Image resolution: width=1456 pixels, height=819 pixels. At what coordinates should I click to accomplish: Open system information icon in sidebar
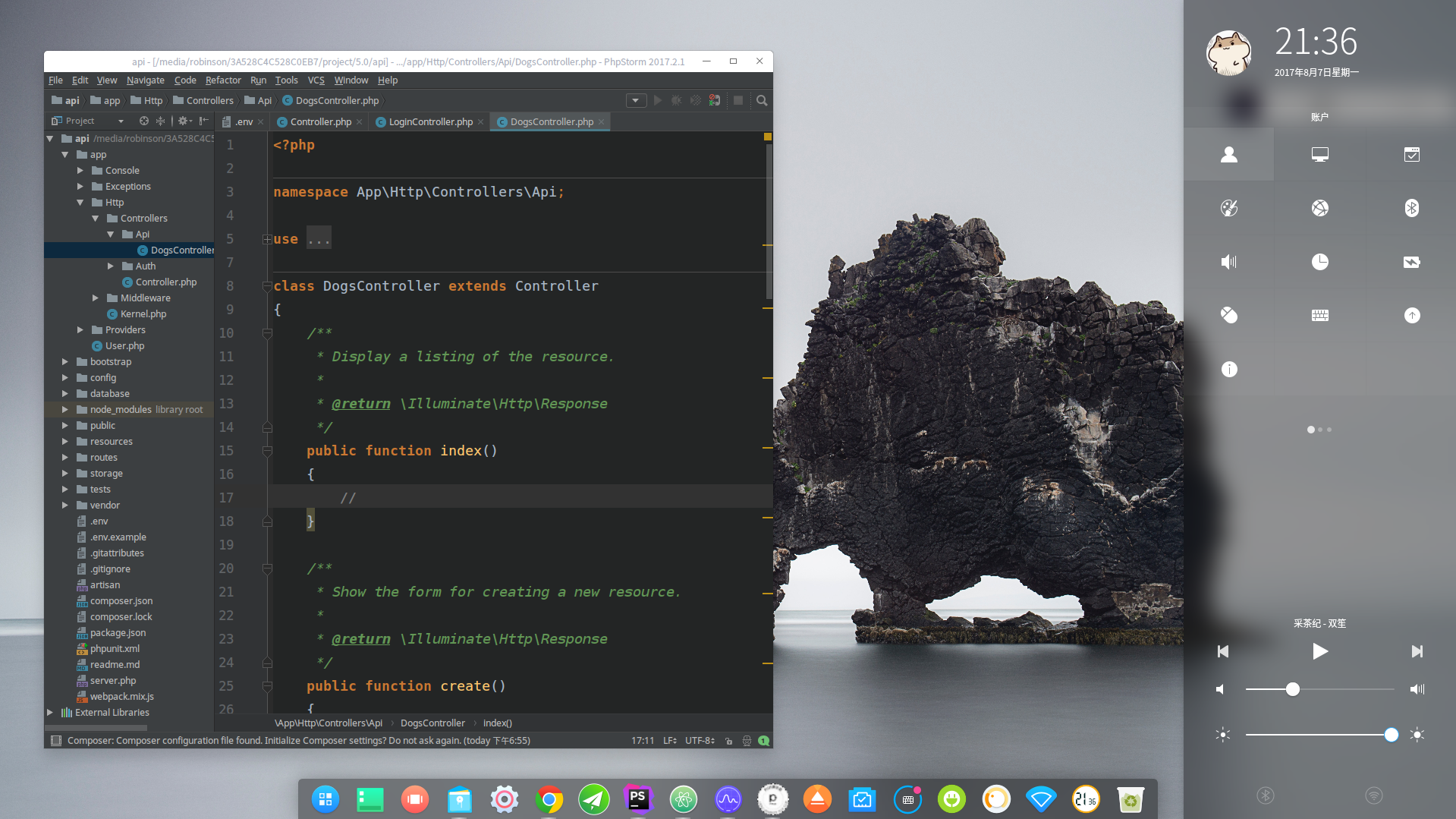point(1229,369)
